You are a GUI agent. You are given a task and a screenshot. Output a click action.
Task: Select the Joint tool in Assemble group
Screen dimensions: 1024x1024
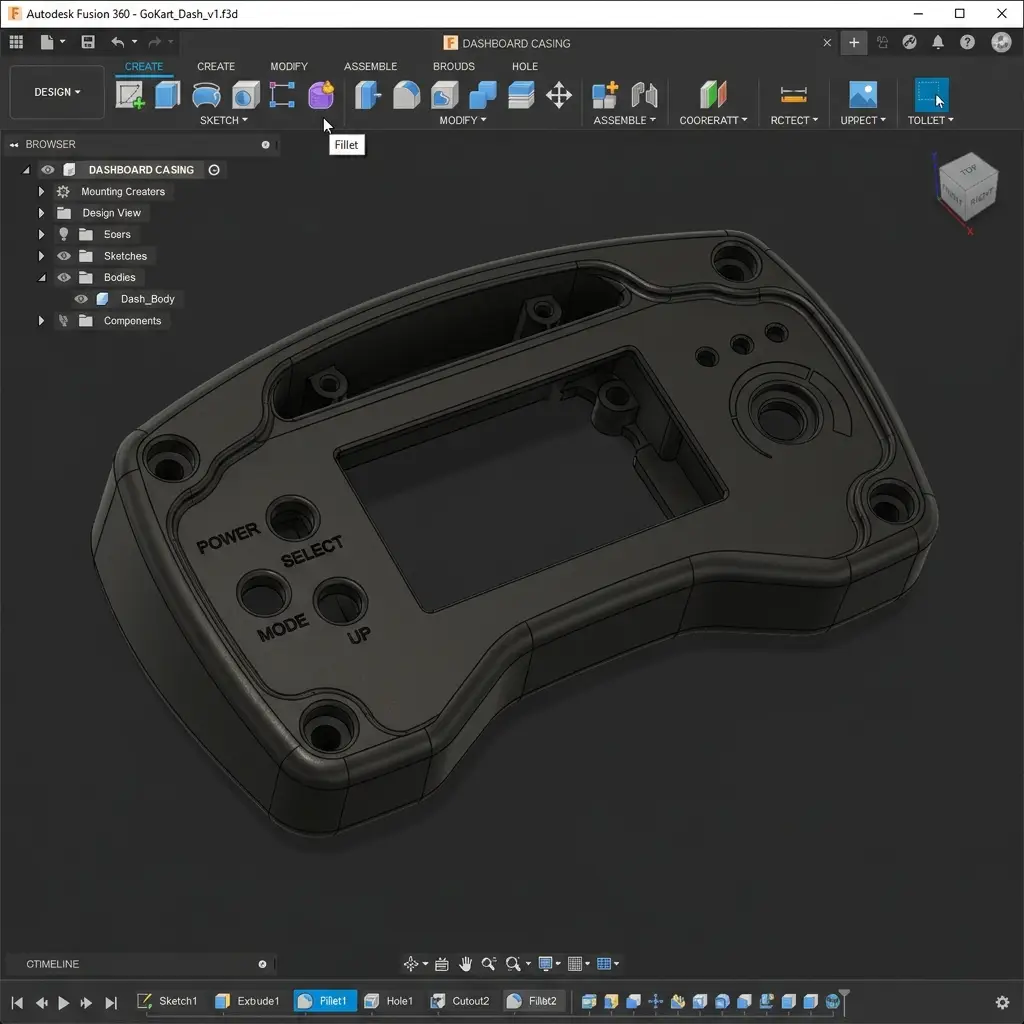(x=644, y=95)
